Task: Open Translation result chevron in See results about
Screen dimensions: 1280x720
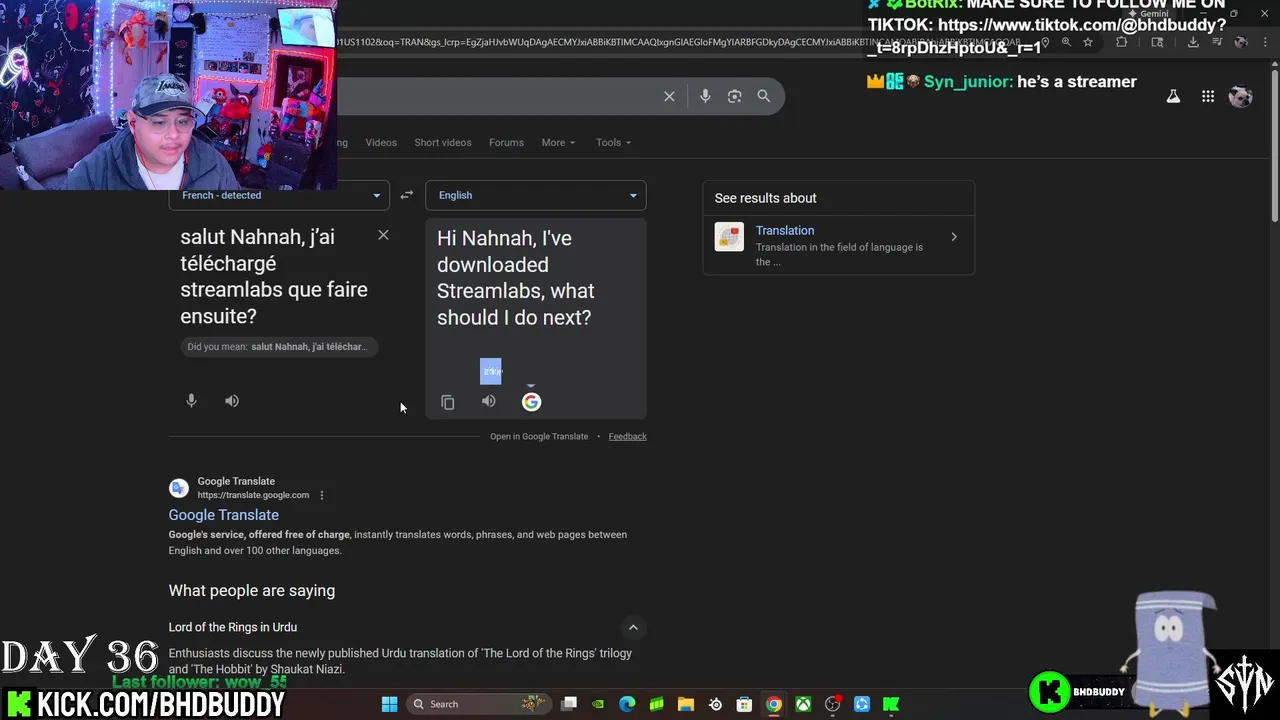Action: coord(953,237)
